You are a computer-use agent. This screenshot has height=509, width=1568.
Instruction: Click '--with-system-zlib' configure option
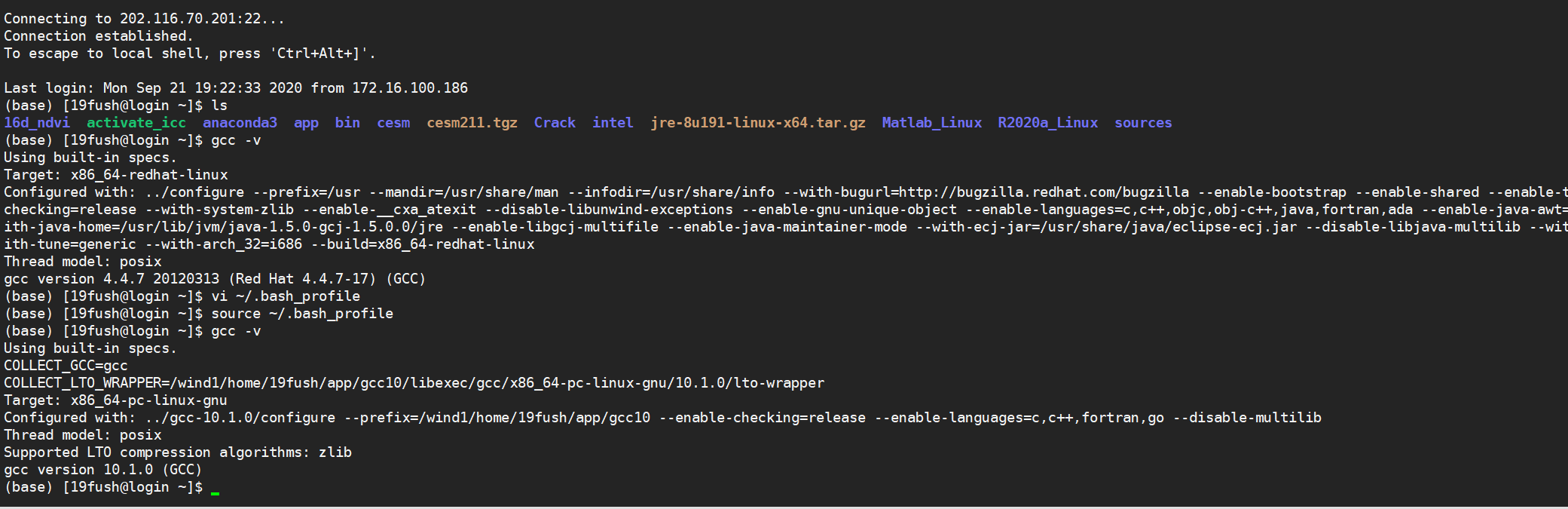pos(219,210)
